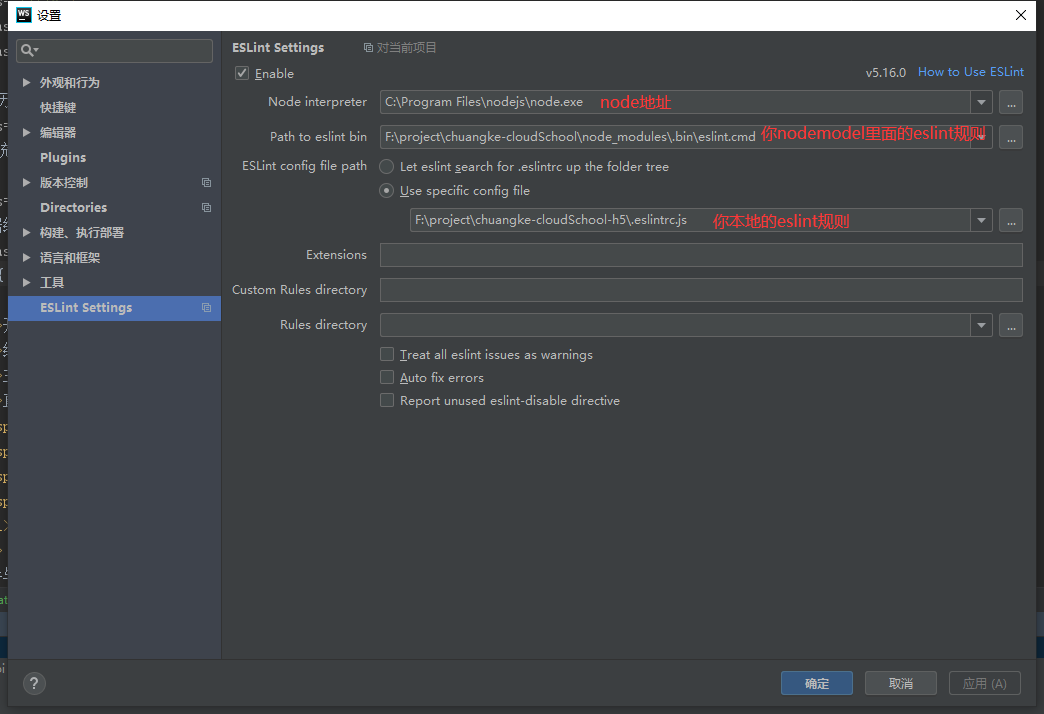Open the How to Use ESLint link
The height and width of the screenshot is (714, 1044).
[971, 72]
